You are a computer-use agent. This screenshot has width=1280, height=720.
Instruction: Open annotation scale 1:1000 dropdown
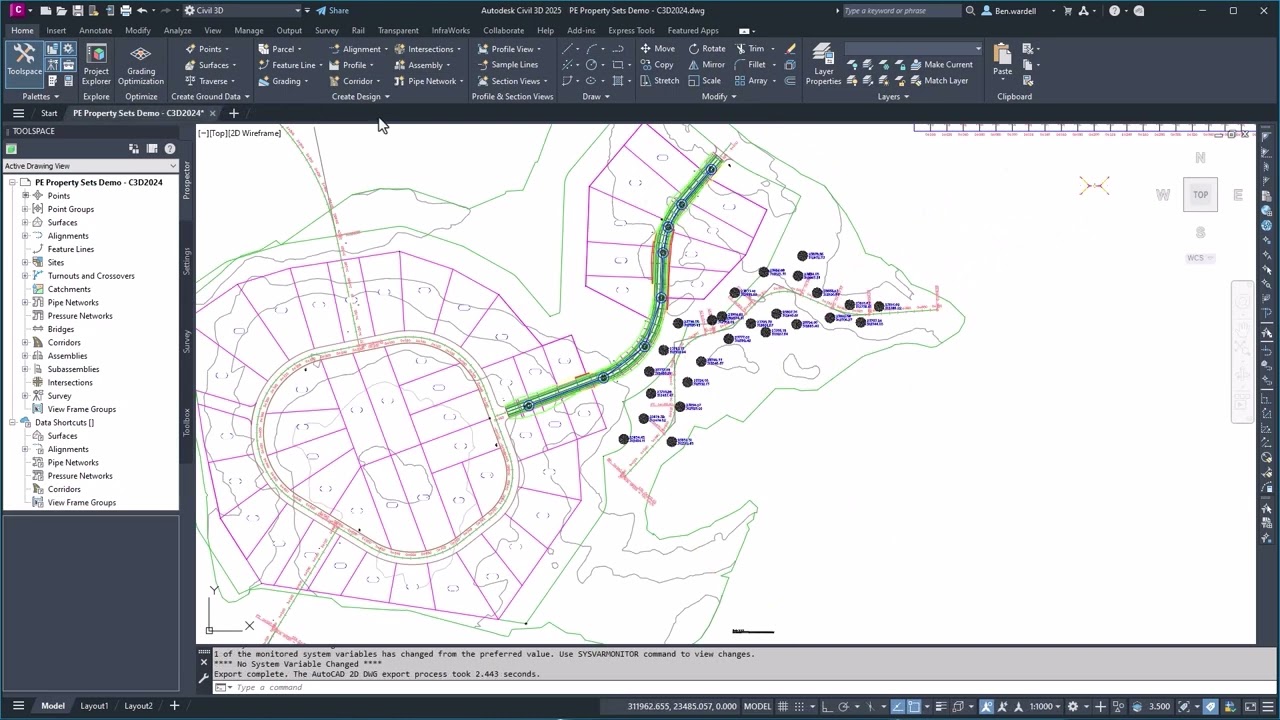(x=1044, y=706)
